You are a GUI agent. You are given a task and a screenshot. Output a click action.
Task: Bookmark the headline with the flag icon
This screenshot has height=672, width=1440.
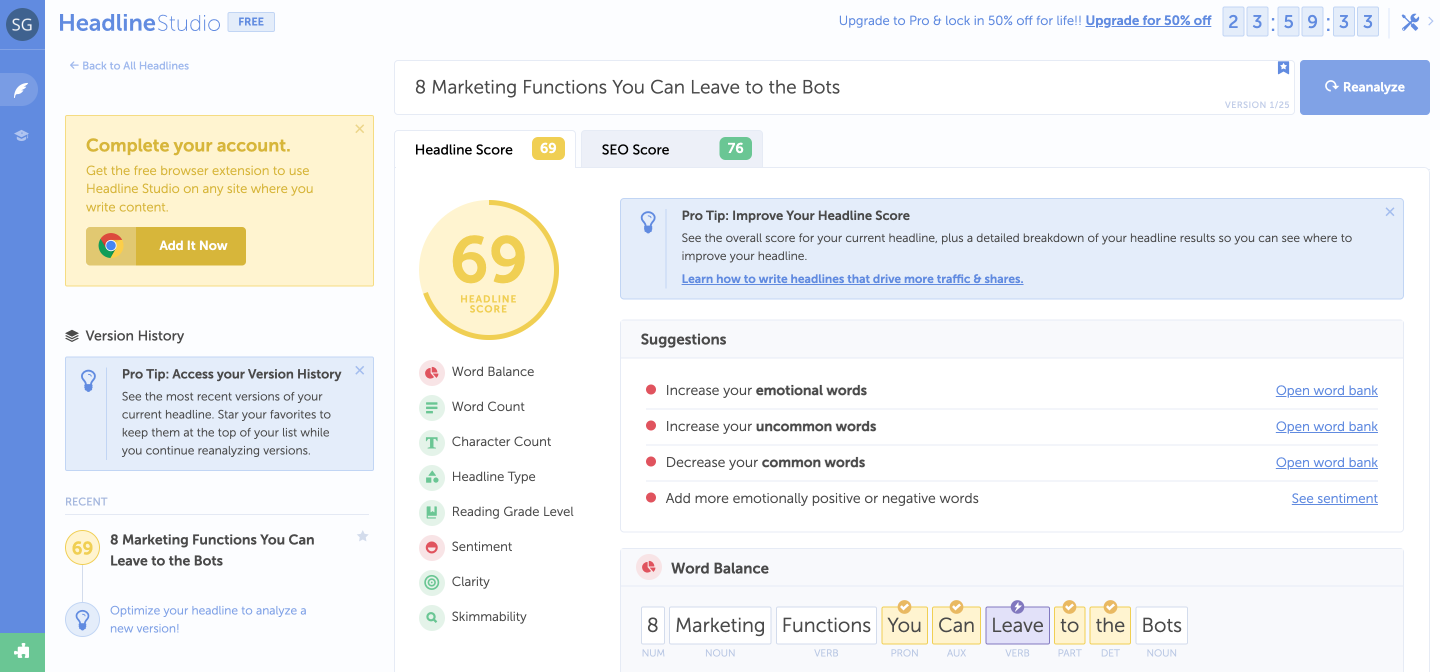(1283, 68)
